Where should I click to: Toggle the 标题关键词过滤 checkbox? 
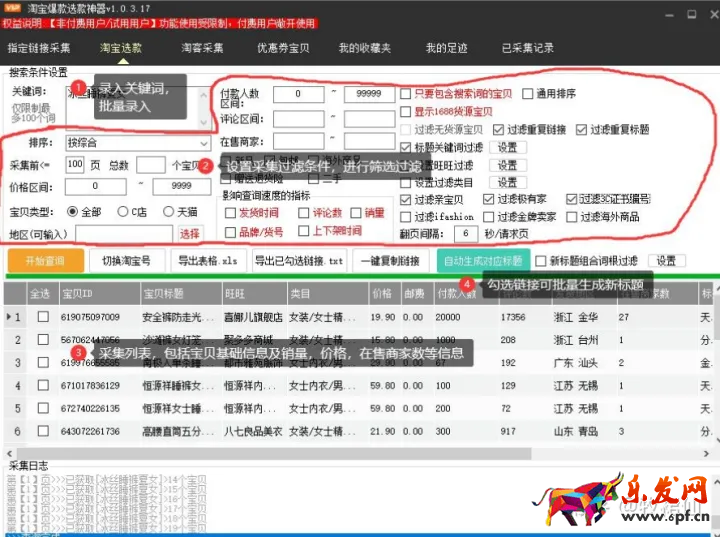405,147
